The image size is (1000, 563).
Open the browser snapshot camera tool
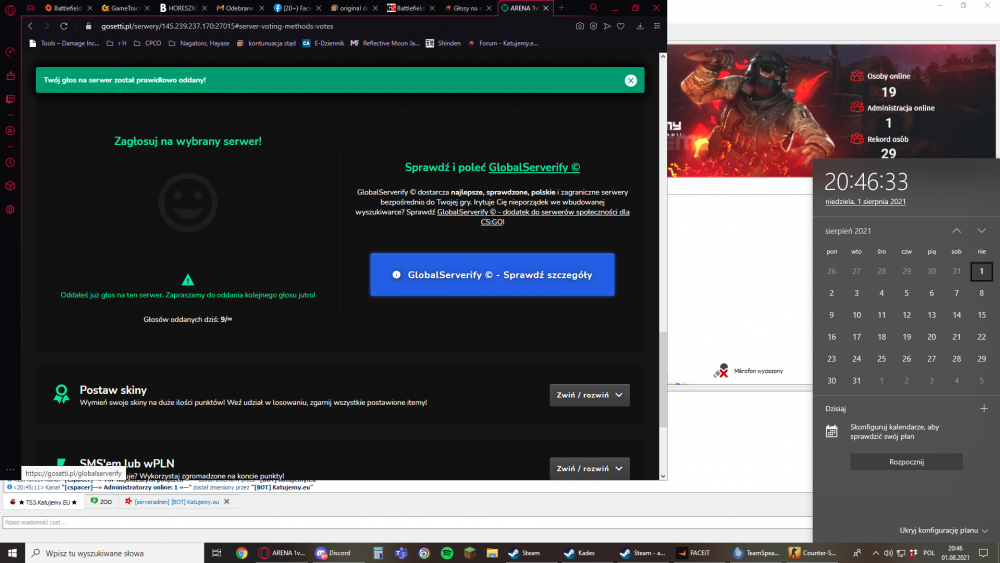[x=580, y=26]
